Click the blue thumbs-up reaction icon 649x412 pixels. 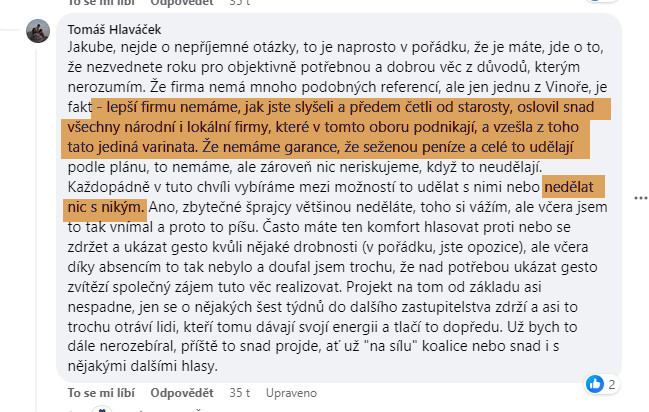[595, 383]
